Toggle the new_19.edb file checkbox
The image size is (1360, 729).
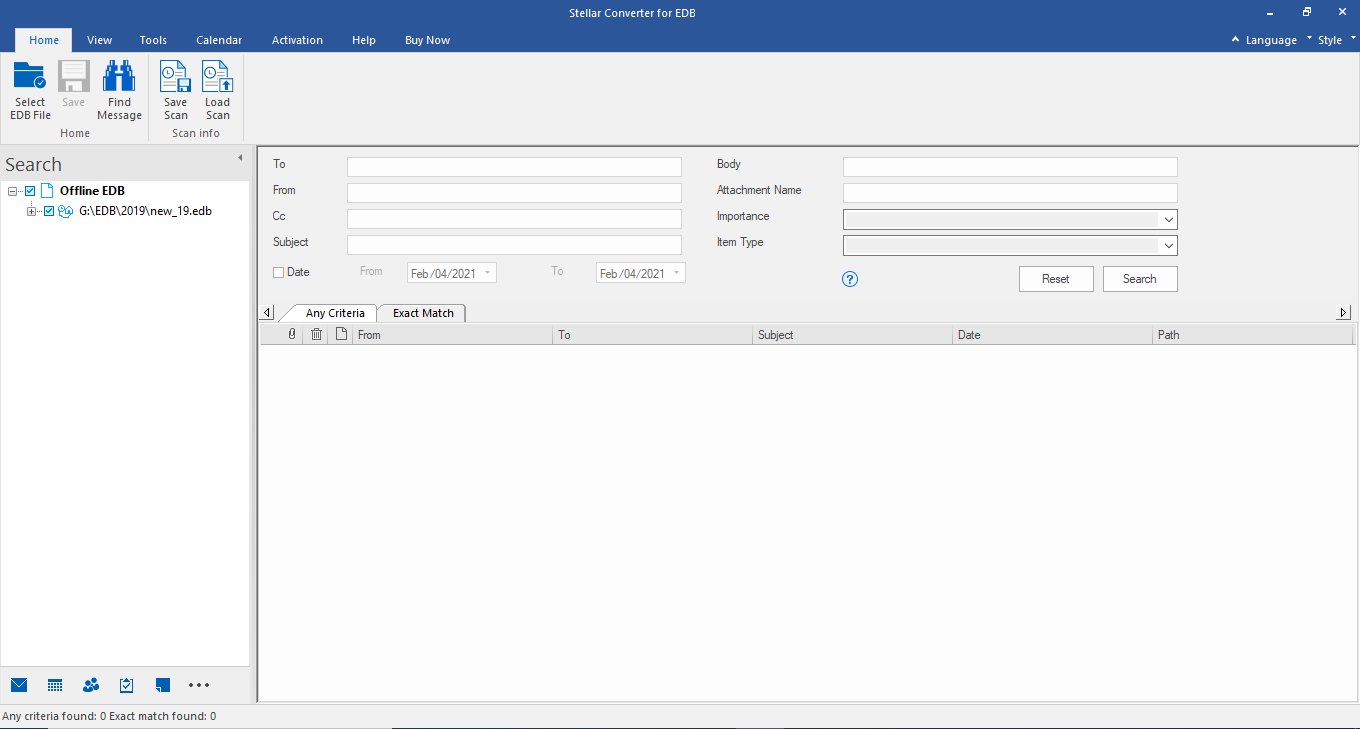pos(49,211)
